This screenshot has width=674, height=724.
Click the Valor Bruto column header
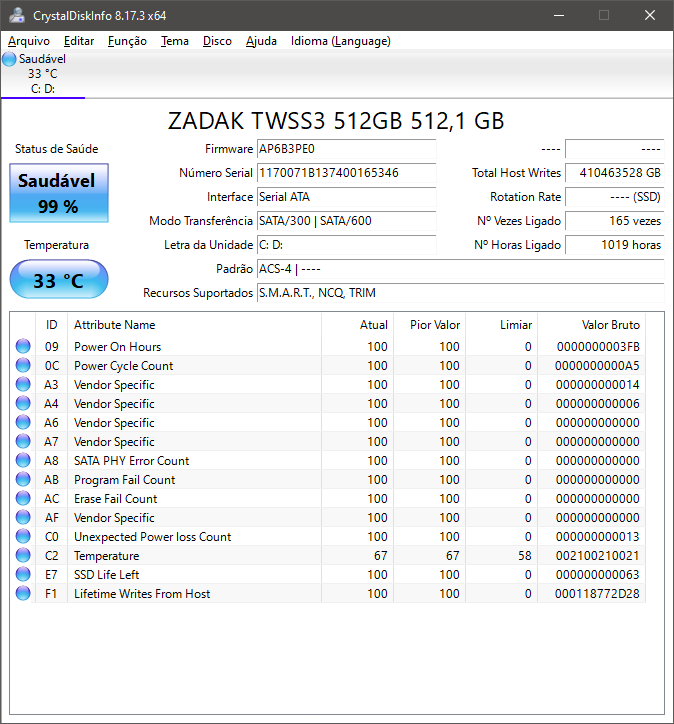[591, 325]
